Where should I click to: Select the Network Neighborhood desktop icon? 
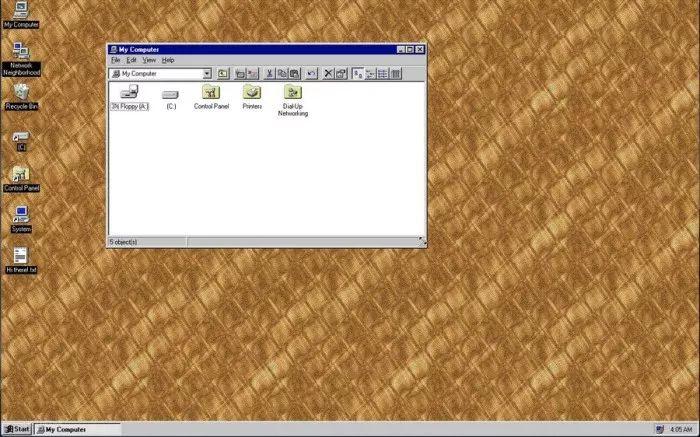pos(21,59)
